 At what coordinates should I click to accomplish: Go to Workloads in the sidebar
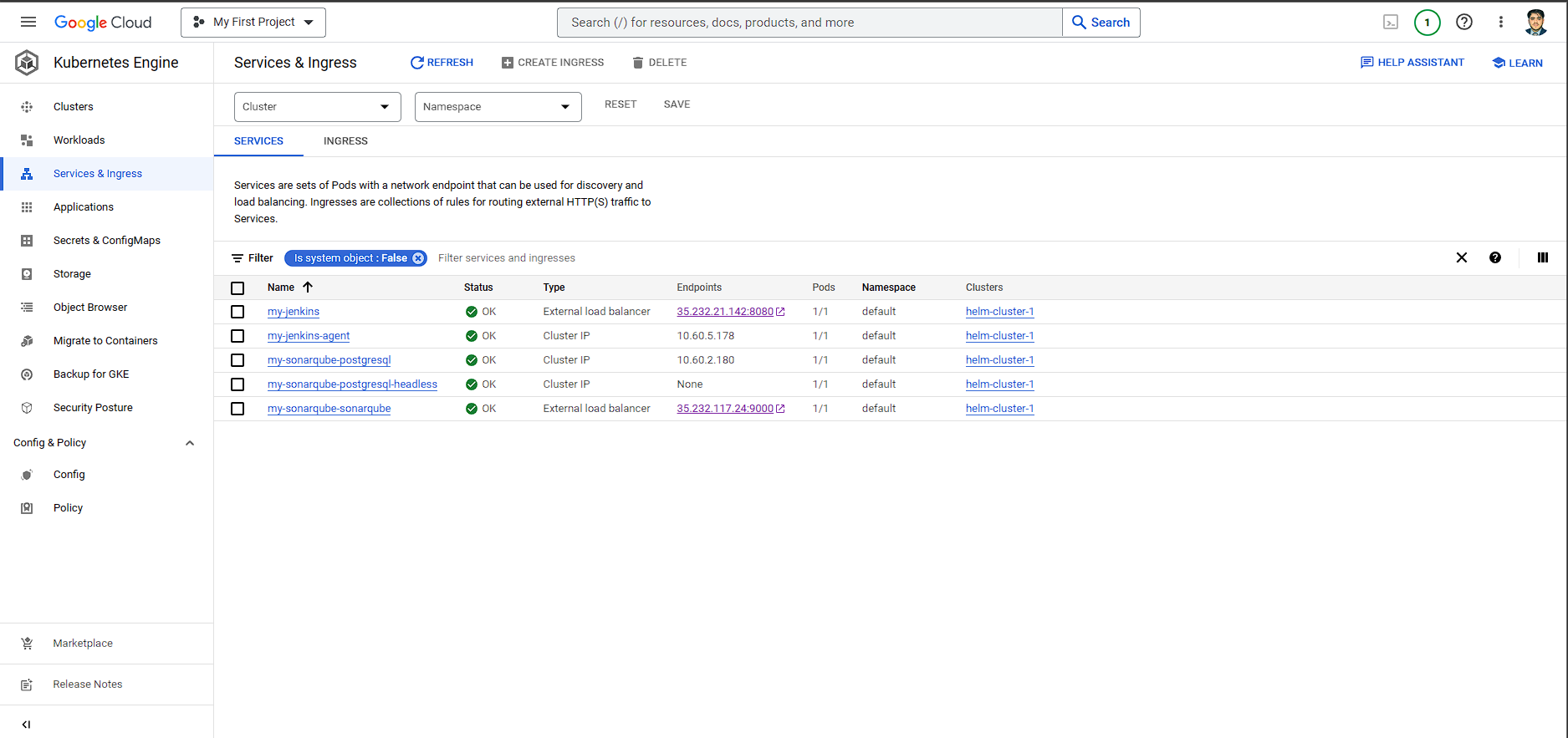pos(79,140)
